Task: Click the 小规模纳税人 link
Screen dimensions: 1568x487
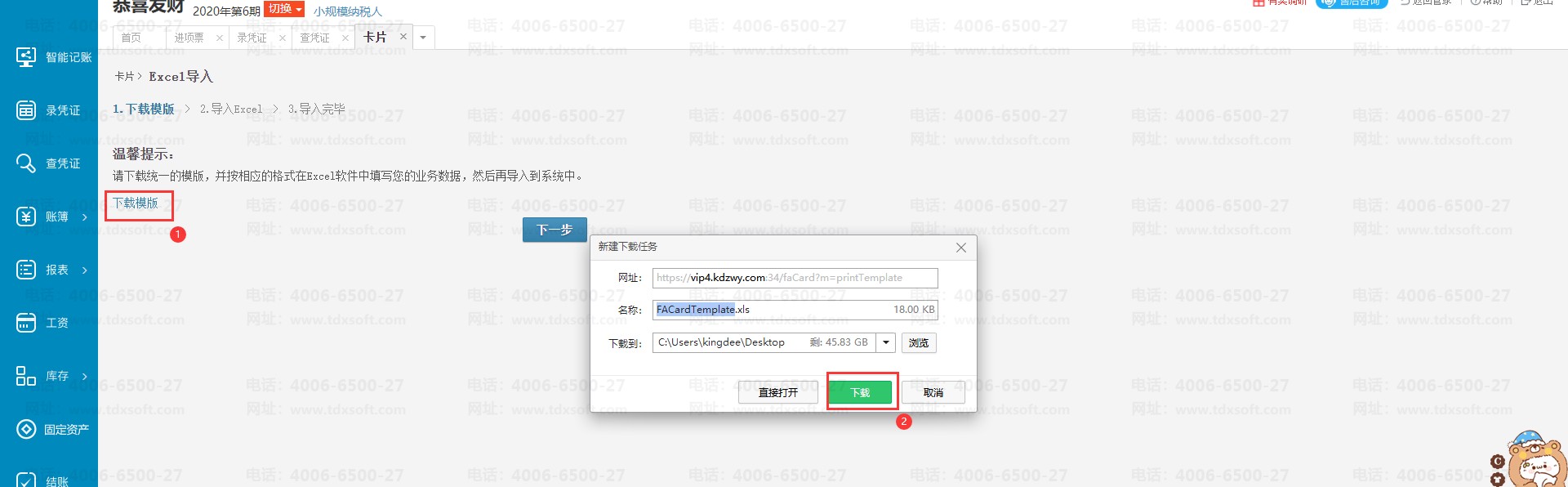Action: coord(348,11)
